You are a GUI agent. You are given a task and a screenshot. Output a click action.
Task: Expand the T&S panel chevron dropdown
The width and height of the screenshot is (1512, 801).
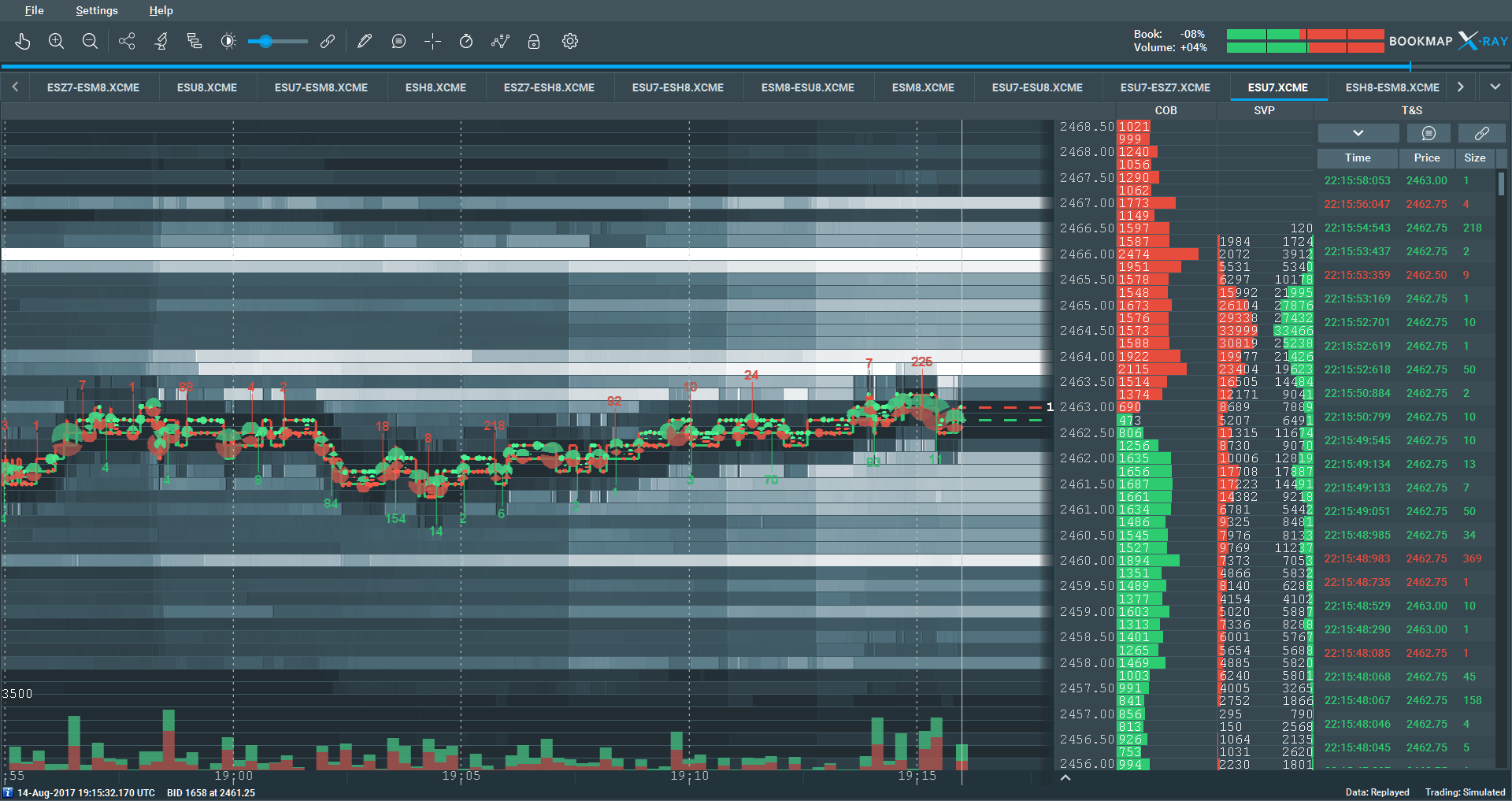coord(1358,133)
